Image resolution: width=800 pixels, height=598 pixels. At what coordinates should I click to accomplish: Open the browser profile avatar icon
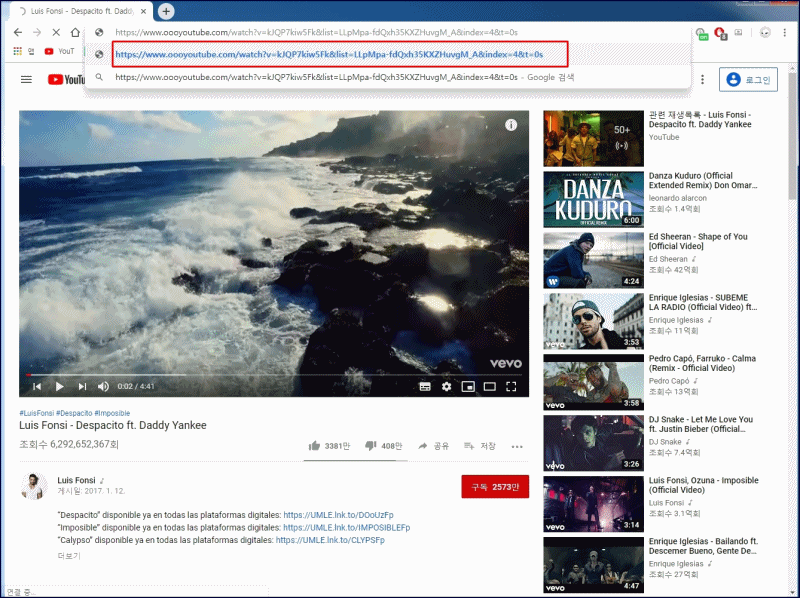point(765,32)
